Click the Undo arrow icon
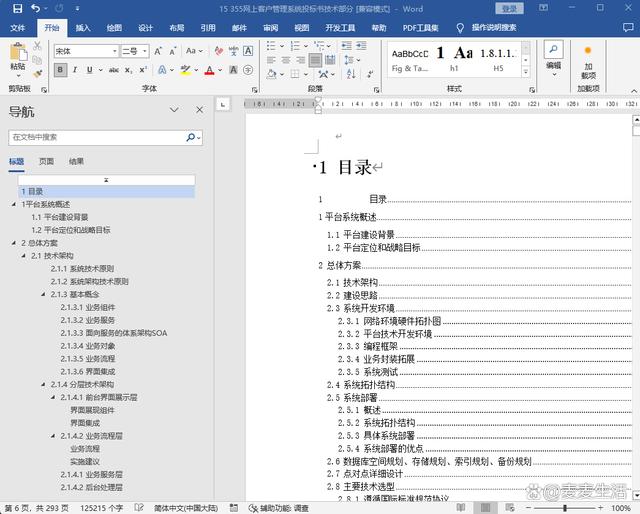Viewport: 640px width, 514px height. [34, 9]
